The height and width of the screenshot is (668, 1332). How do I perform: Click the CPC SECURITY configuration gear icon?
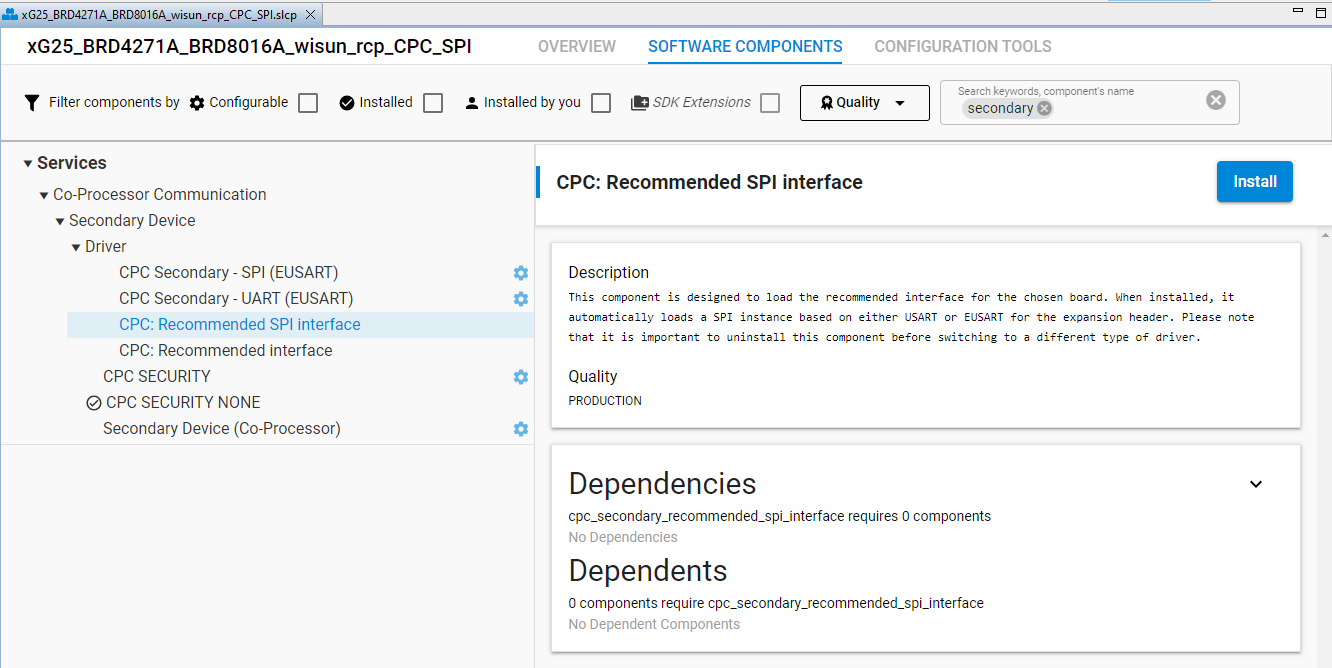click(x=520, y=377)
